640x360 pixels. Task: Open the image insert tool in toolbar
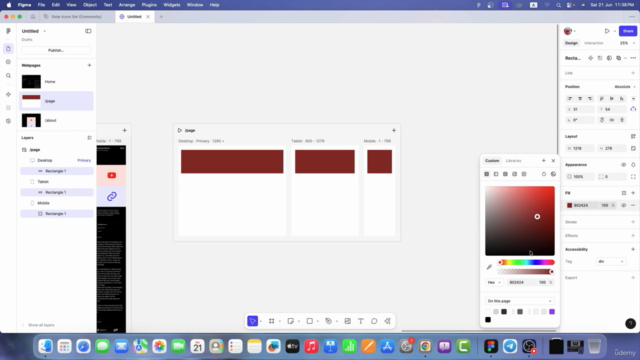click(x=347, y=321)
